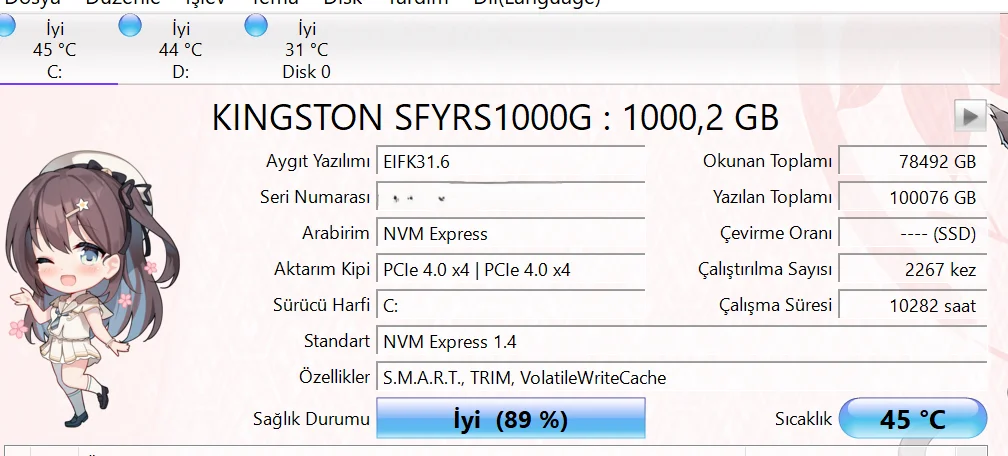
Task: Select the C: drive status tab
Action: (55, 50)
